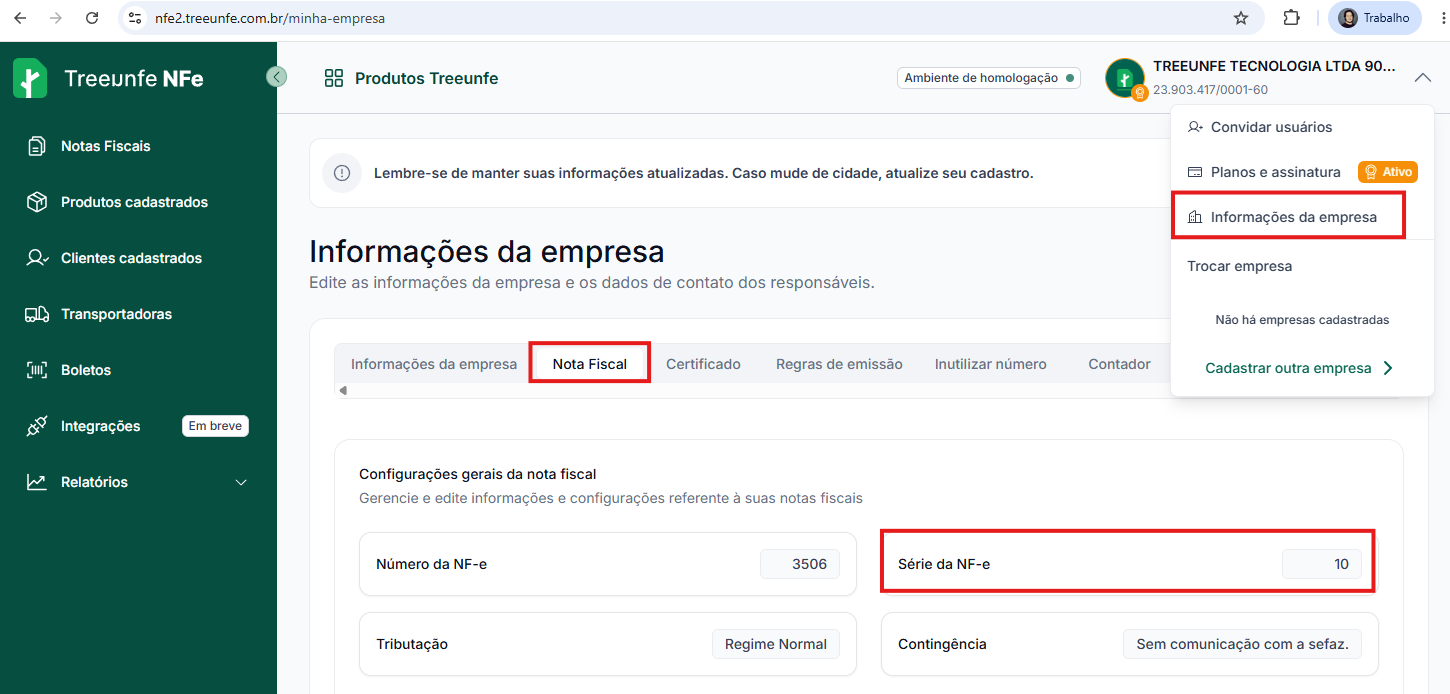Click Não há empresas cadastradas text
Viewport: 1450px width, 694px height.
tap(1302, 320)
